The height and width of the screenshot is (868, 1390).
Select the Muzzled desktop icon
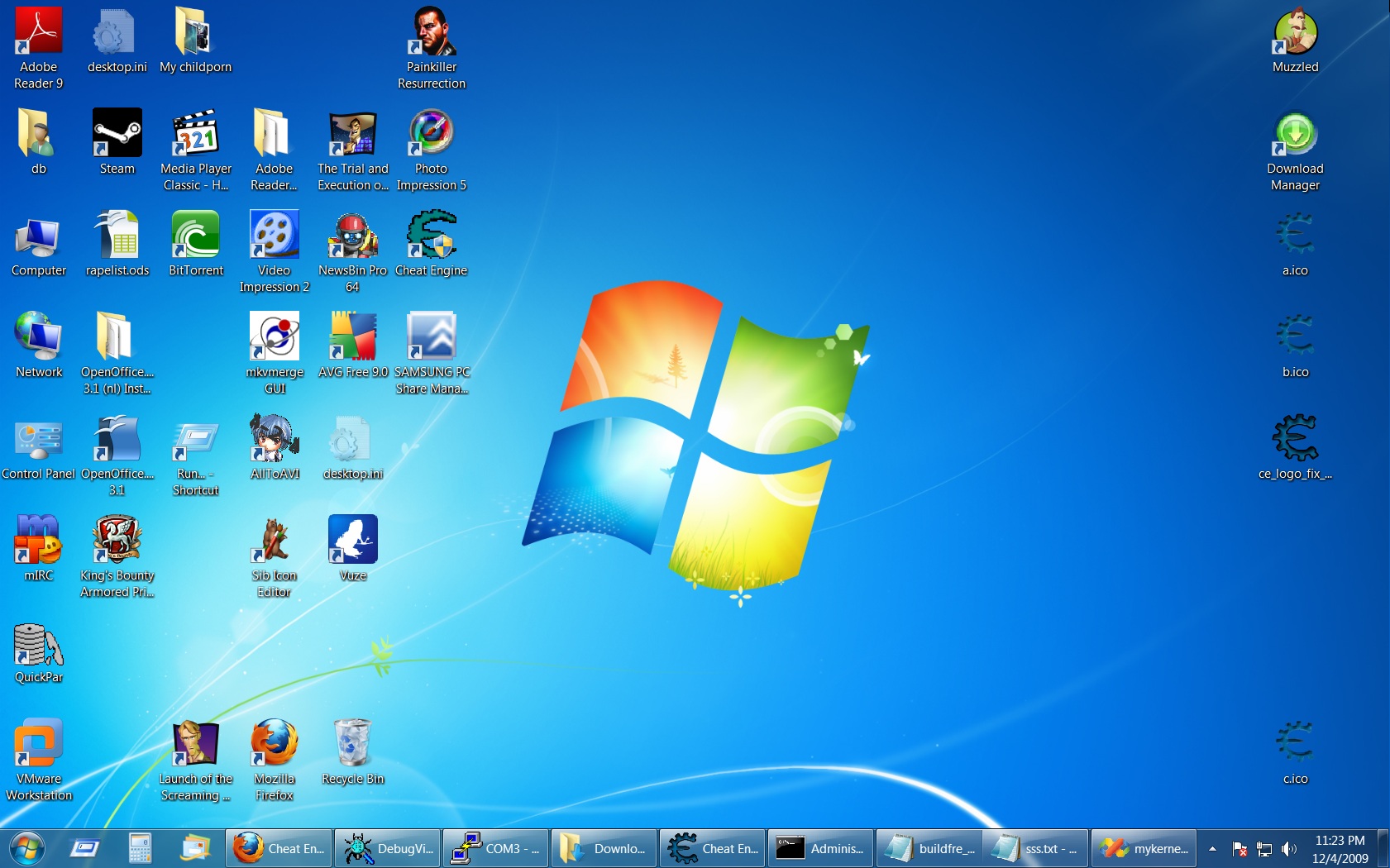point(1295,41)
